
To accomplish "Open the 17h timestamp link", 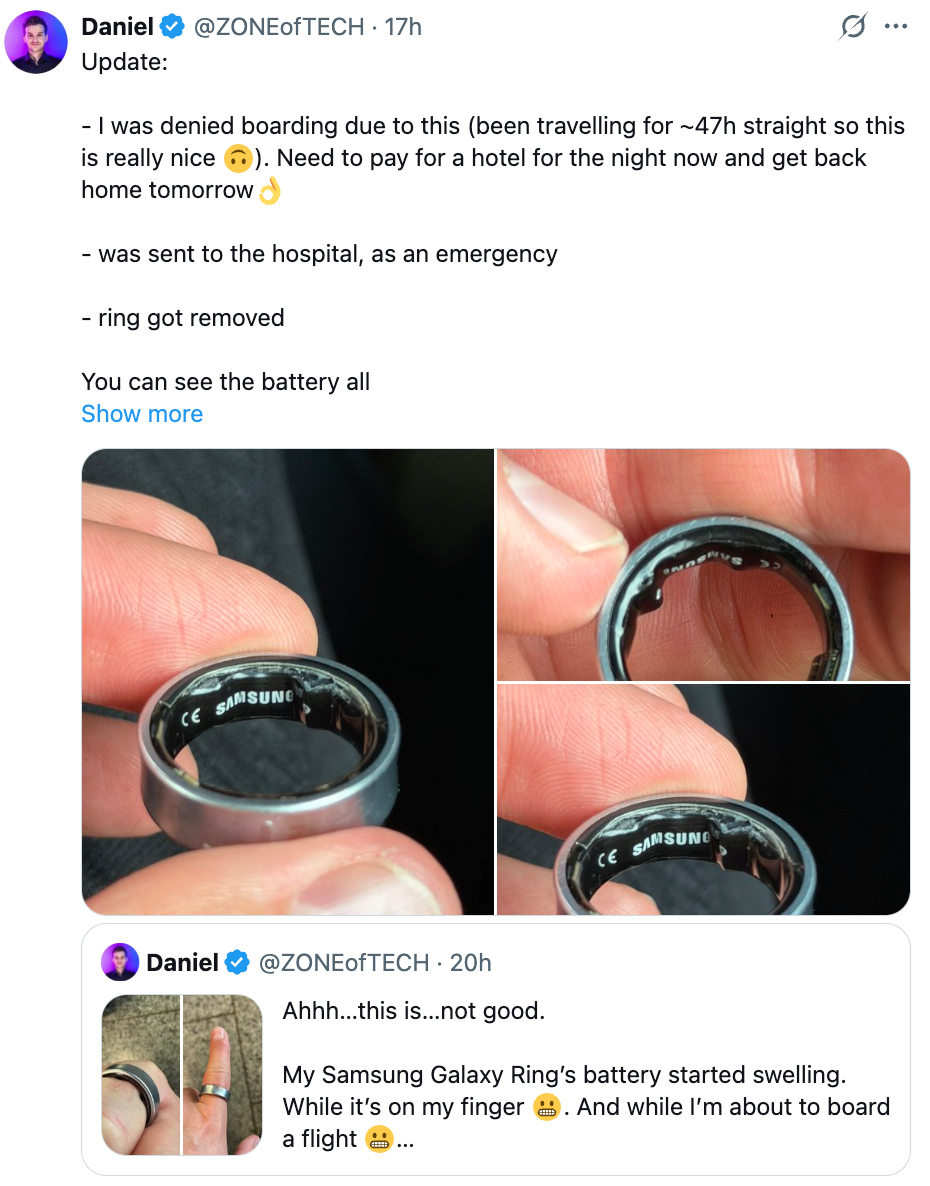I will (403, 28).
